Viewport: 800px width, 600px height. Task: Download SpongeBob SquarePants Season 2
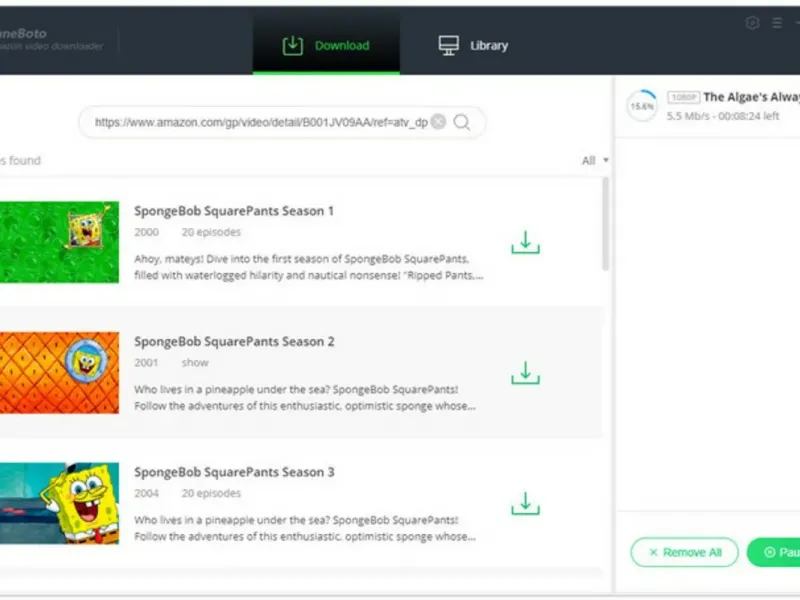pyautogui.click(x=526, y=373)
